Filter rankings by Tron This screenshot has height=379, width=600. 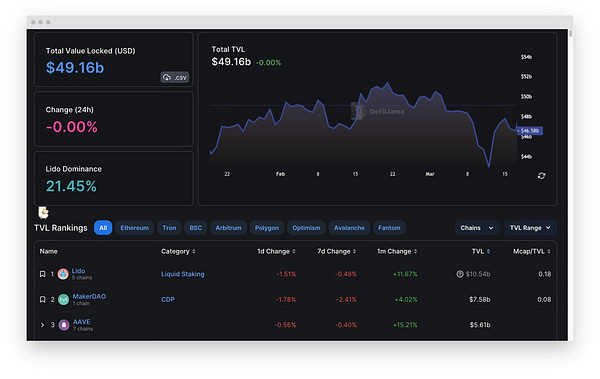(169, 228)
